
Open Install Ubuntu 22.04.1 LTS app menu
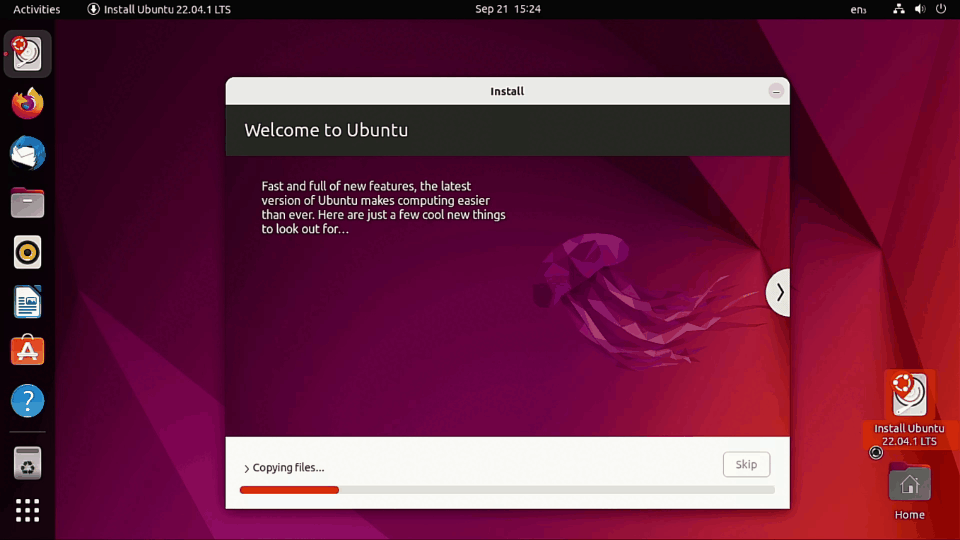(159, 9)
